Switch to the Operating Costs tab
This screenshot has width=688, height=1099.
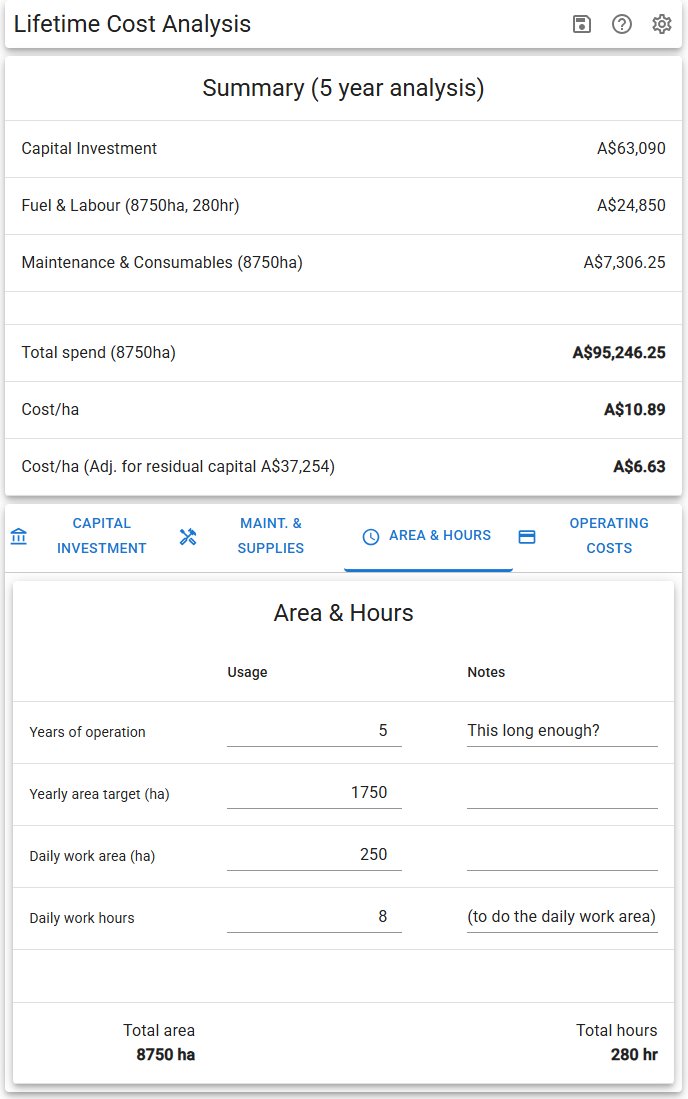(608, 536)
